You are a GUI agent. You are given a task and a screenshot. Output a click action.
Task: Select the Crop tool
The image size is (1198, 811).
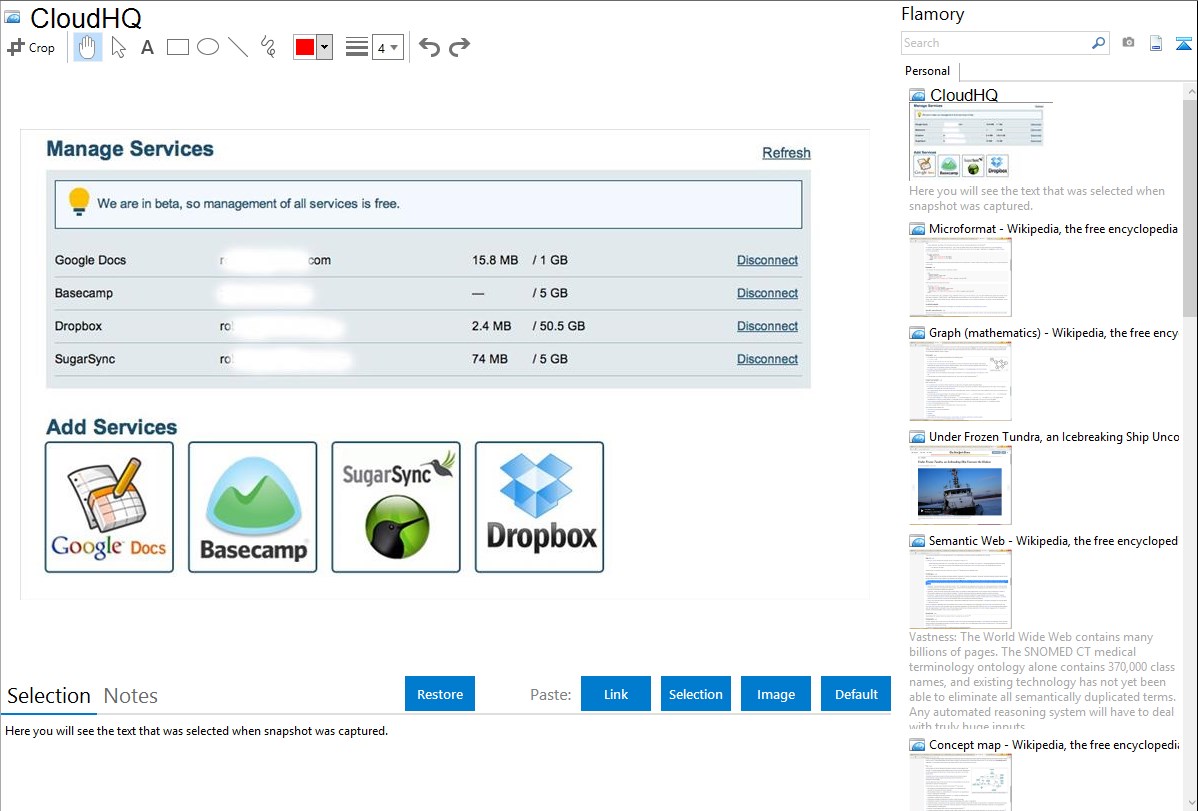pos(31,47)
